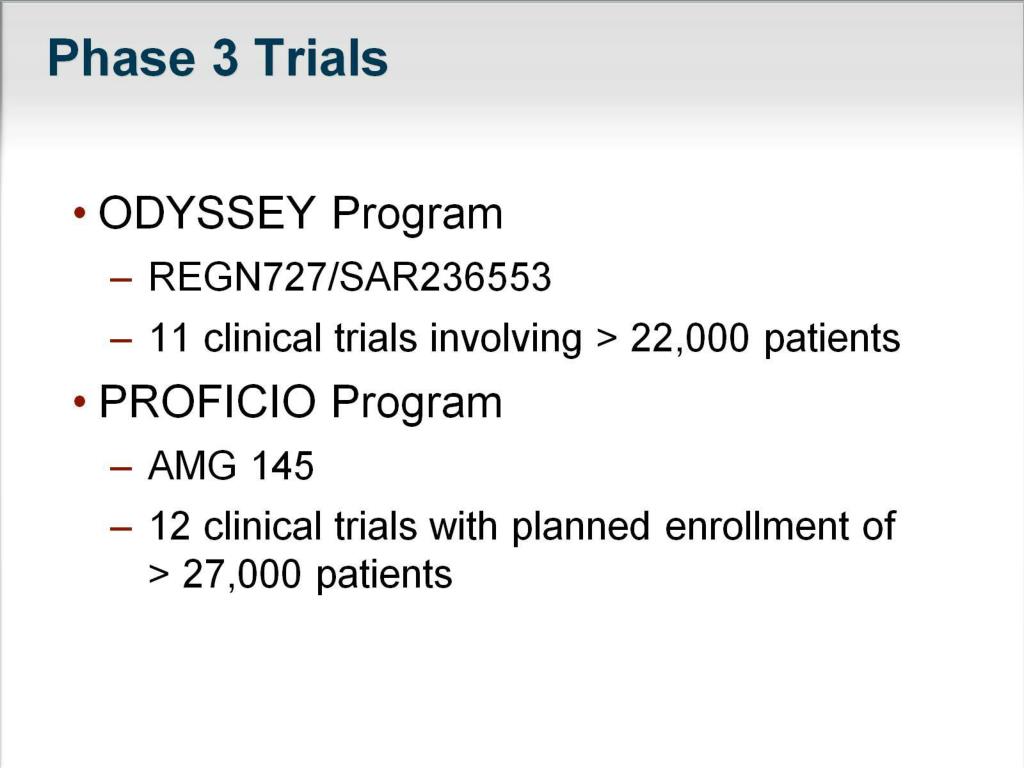1024x768 pixels.
Task: Click the Phase 3 Trials slide title
Action: 217,58
